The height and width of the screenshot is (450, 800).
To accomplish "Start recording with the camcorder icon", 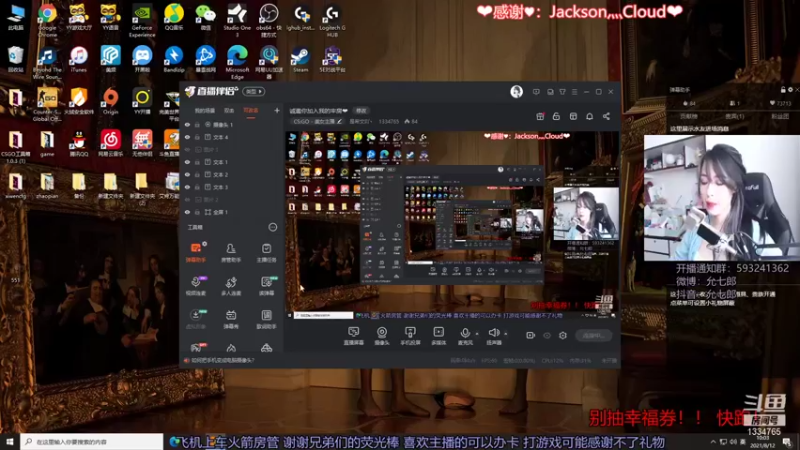I will (531, 335).
